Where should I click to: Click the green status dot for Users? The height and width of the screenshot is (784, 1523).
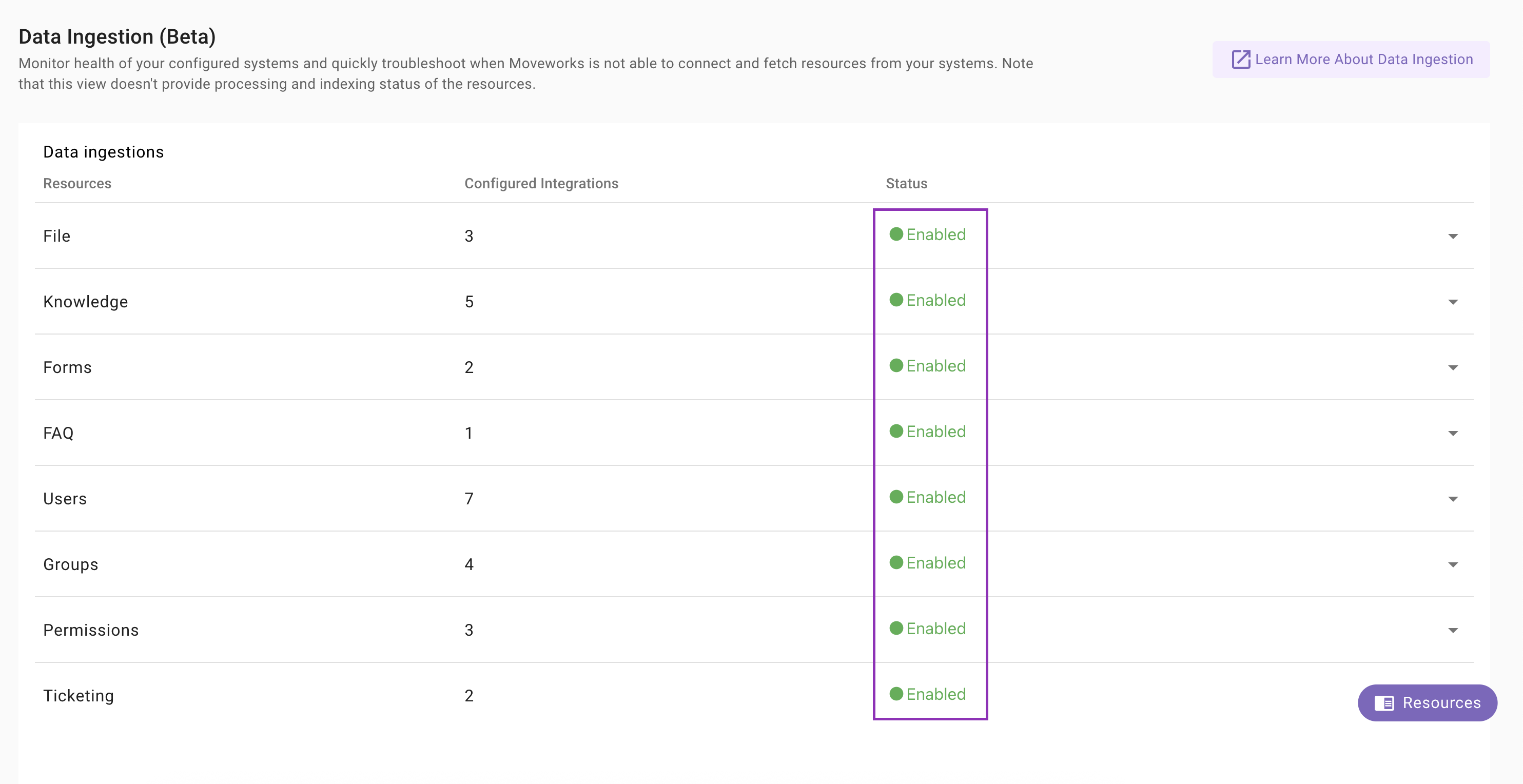(896, 497)
